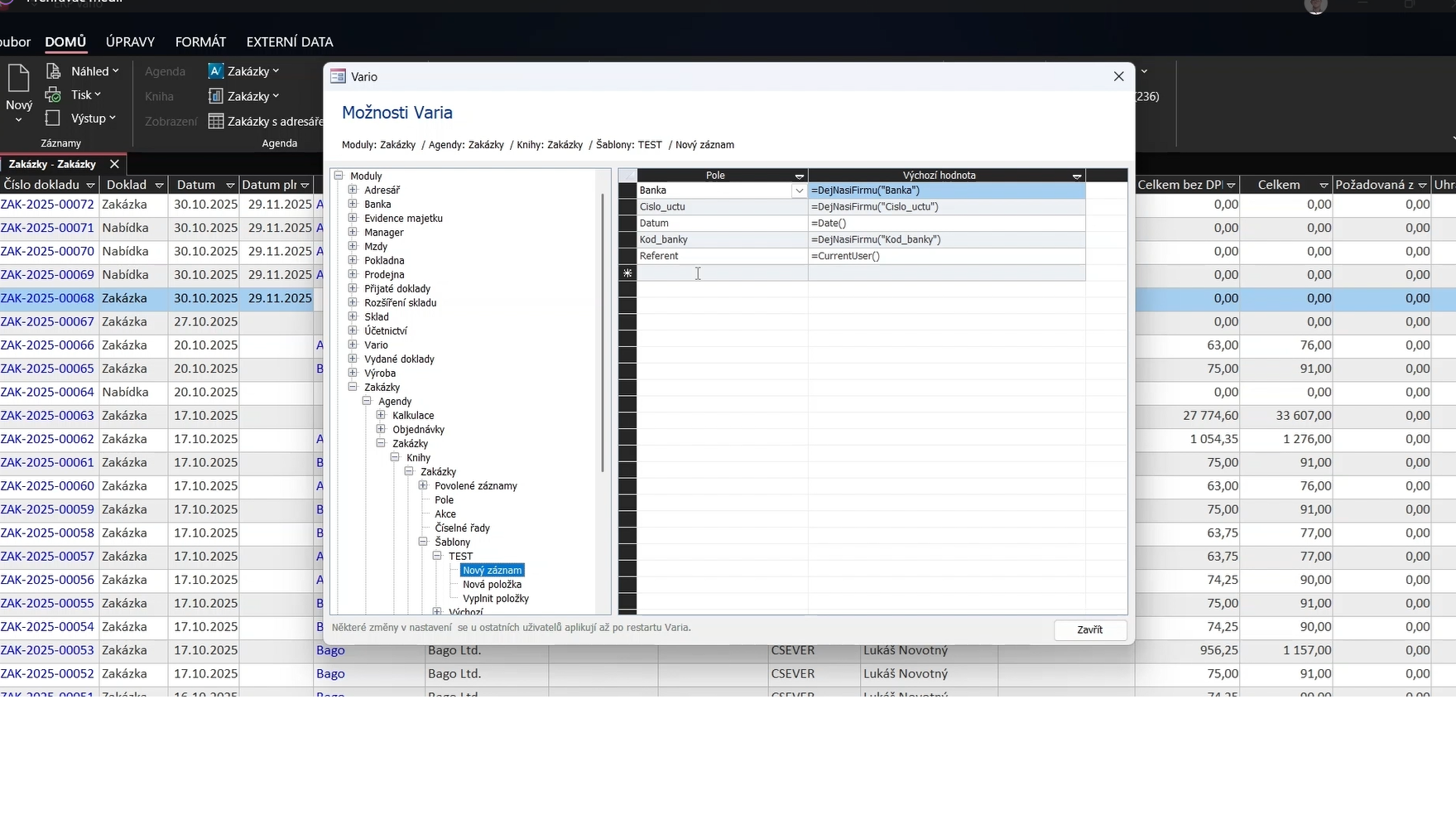Select the Nová položka tree item
The height and width of the screenshot is (839, 1456).
click(x=492, y=585)
